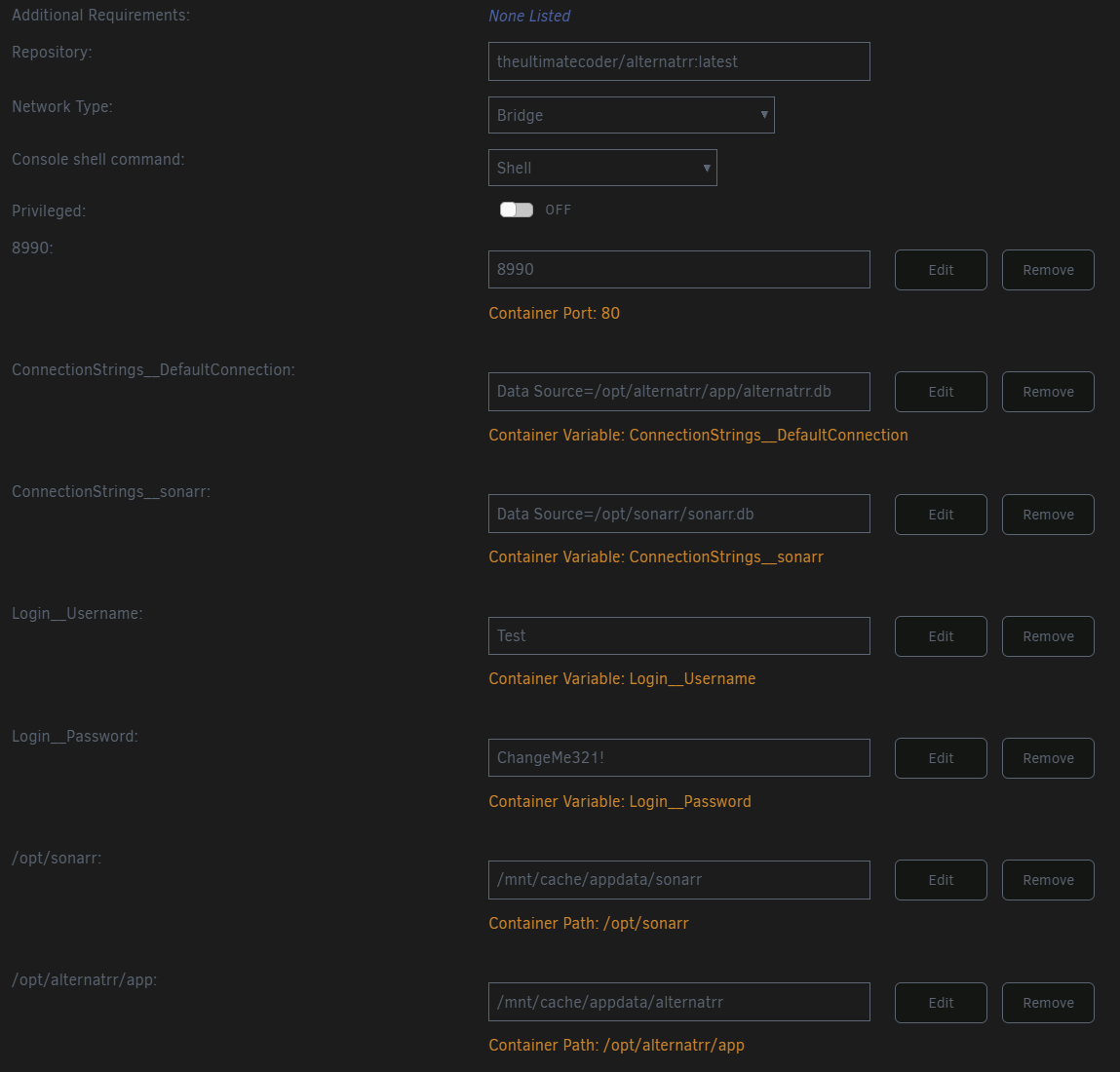Click the None Listed requirements text
Viewport: 1120px width, 1072px height.
[529, 16]
